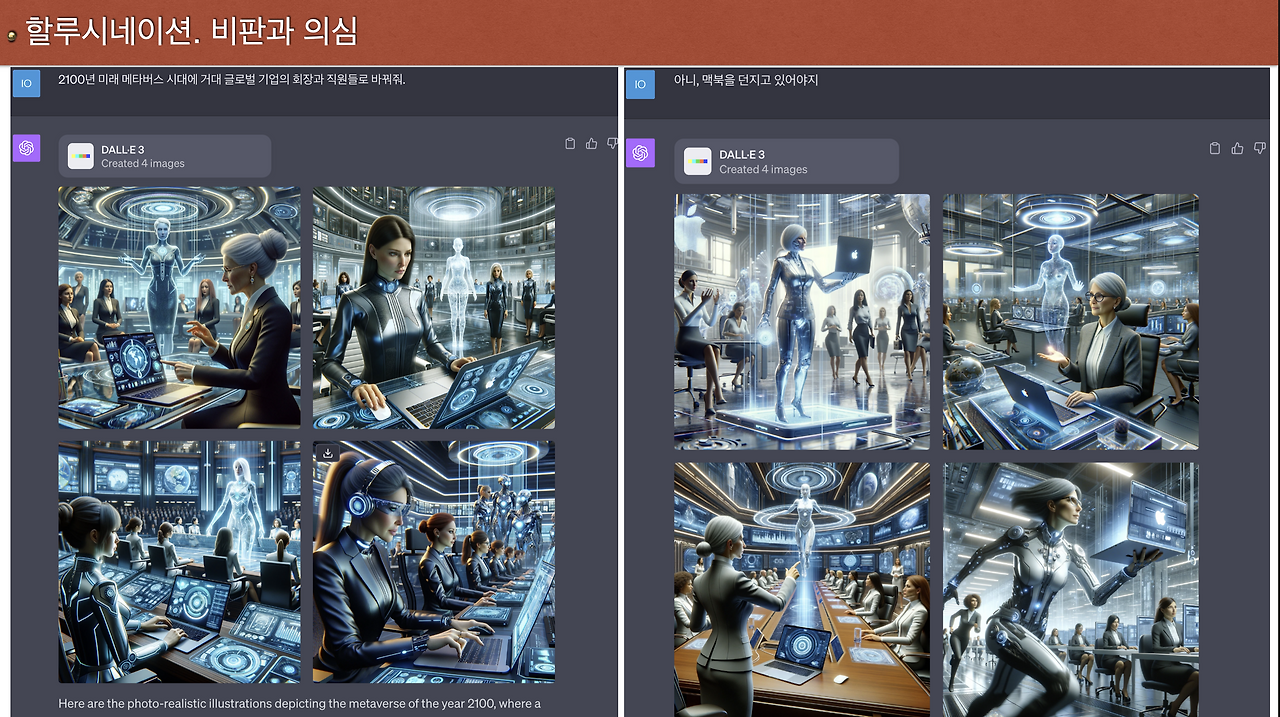Download the headset-woman image via its download icon

tap(328, 453)
